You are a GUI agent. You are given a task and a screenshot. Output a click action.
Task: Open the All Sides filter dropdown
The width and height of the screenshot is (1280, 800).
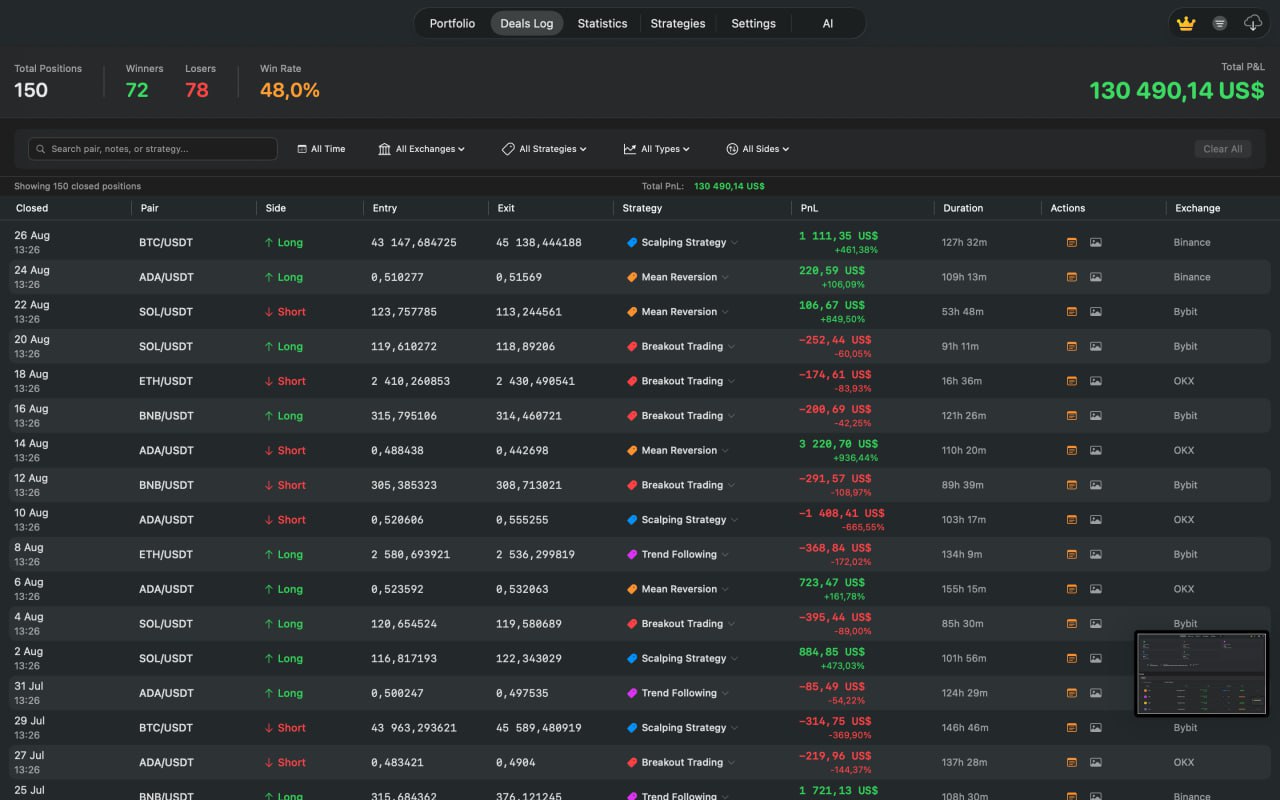pos(757,149)
